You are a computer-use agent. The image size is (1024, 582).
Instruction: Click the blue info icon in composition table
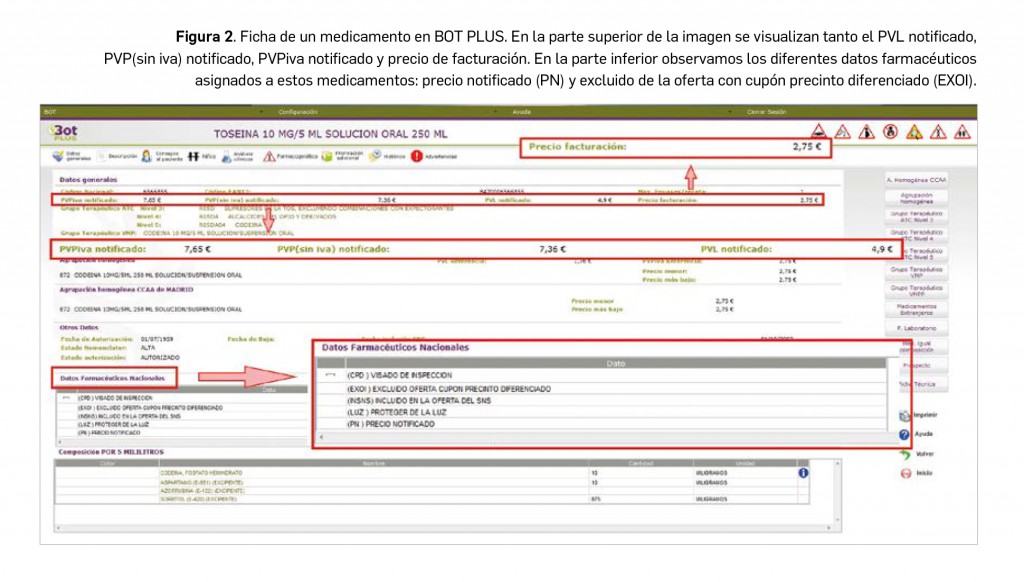802,473
